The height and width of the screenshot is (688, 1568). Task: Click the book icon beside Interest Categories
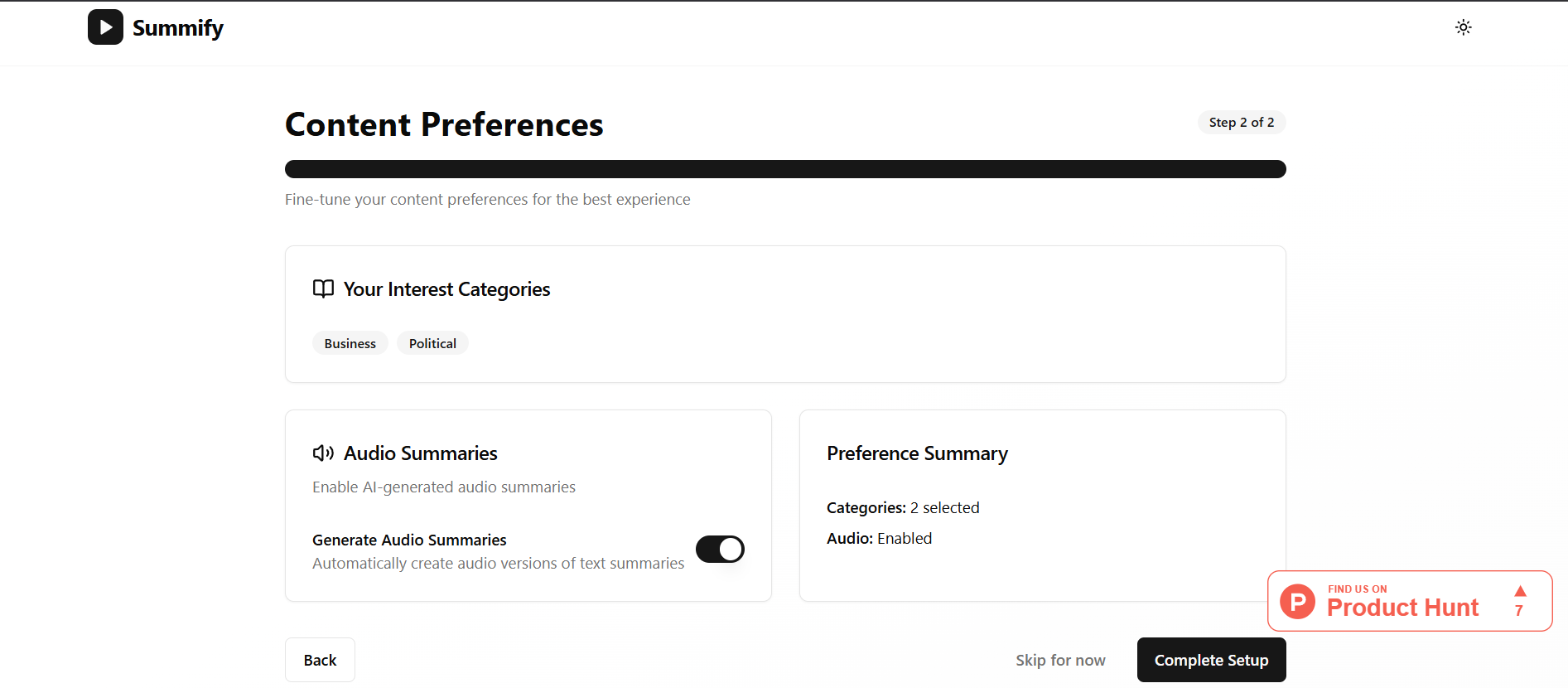pos(323,288)
